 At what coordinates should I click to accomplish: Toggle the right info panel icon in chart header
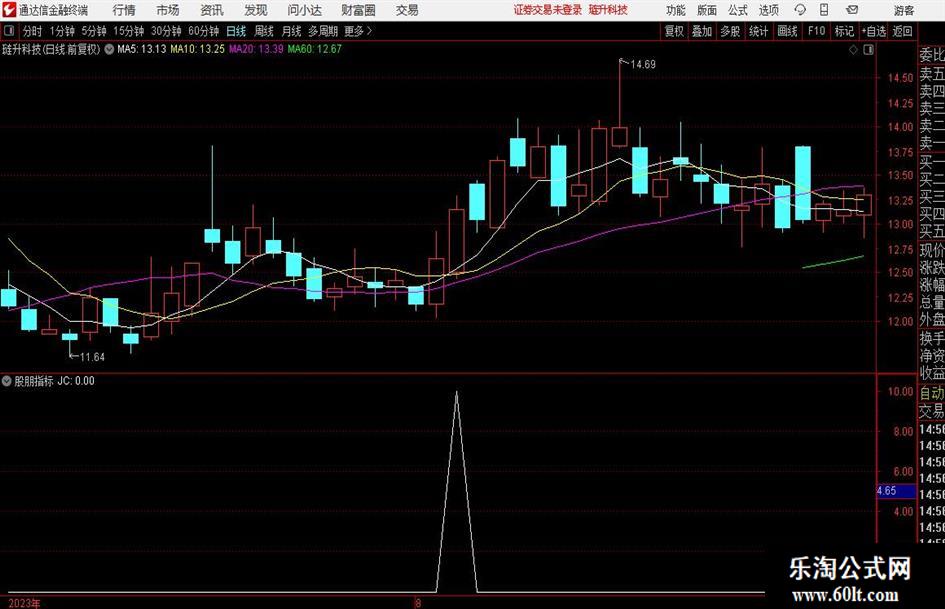(868, 50)
